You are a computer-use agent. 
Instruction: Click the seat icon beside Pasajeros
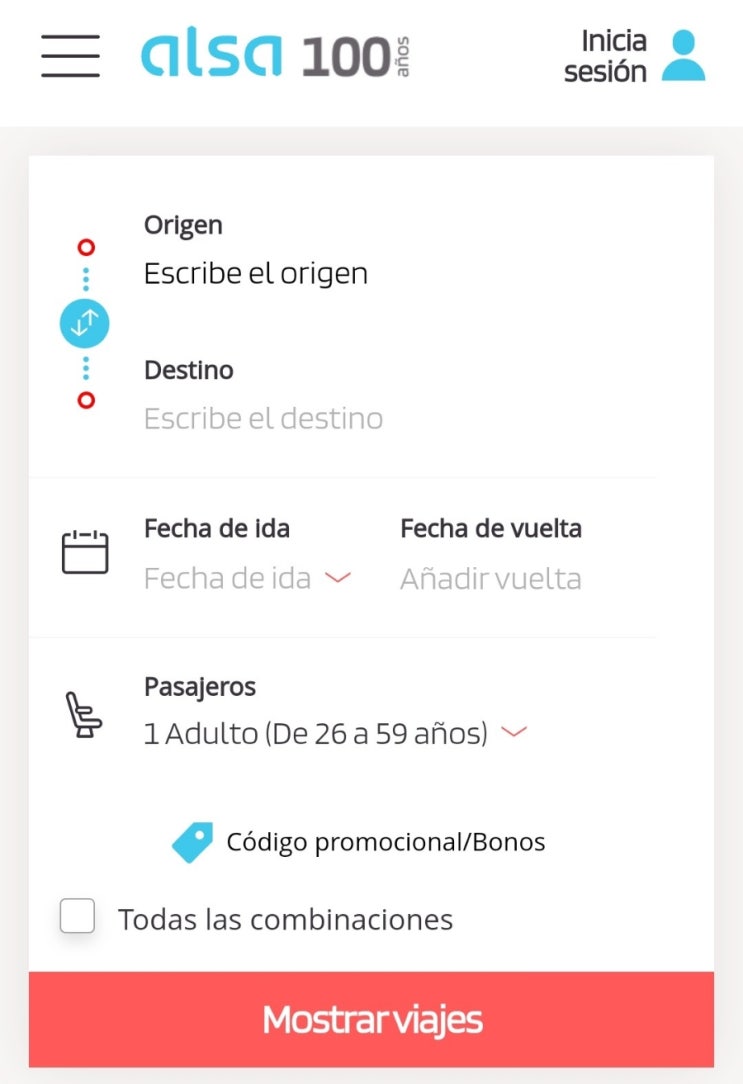click(x=84, y=715)
